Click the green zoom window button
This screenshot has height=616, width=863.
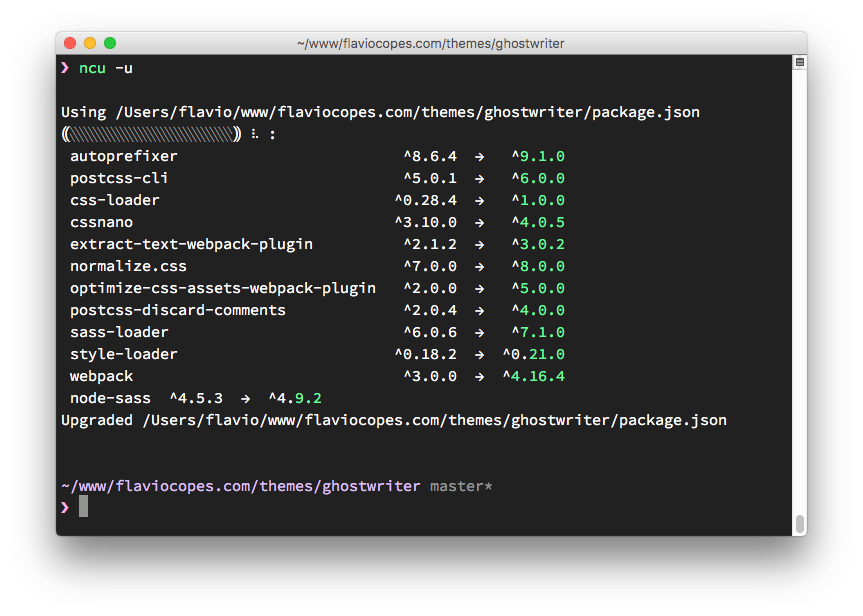[x=110, y=43]
